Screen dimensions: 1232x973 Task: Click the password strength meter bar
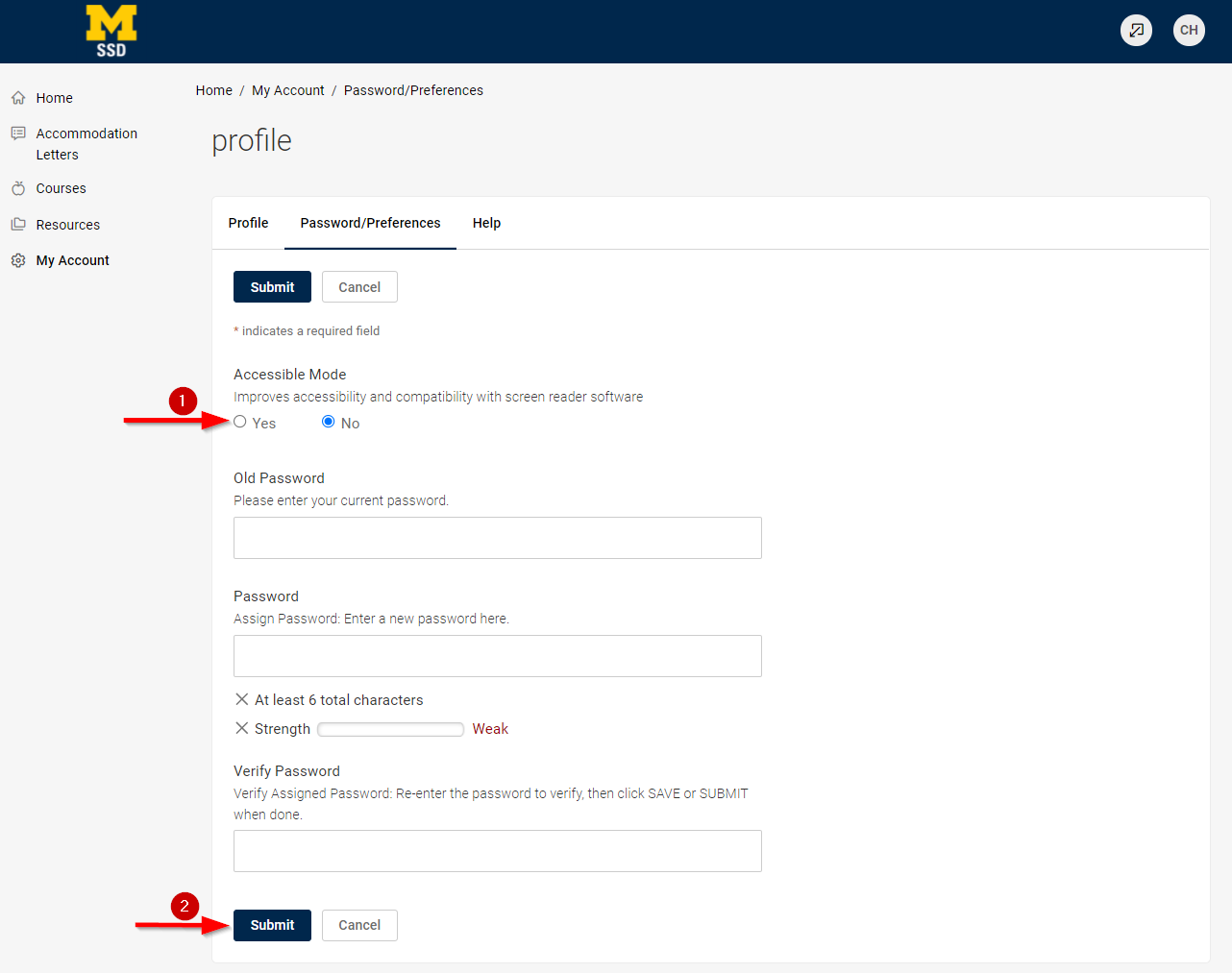[390, 729]
